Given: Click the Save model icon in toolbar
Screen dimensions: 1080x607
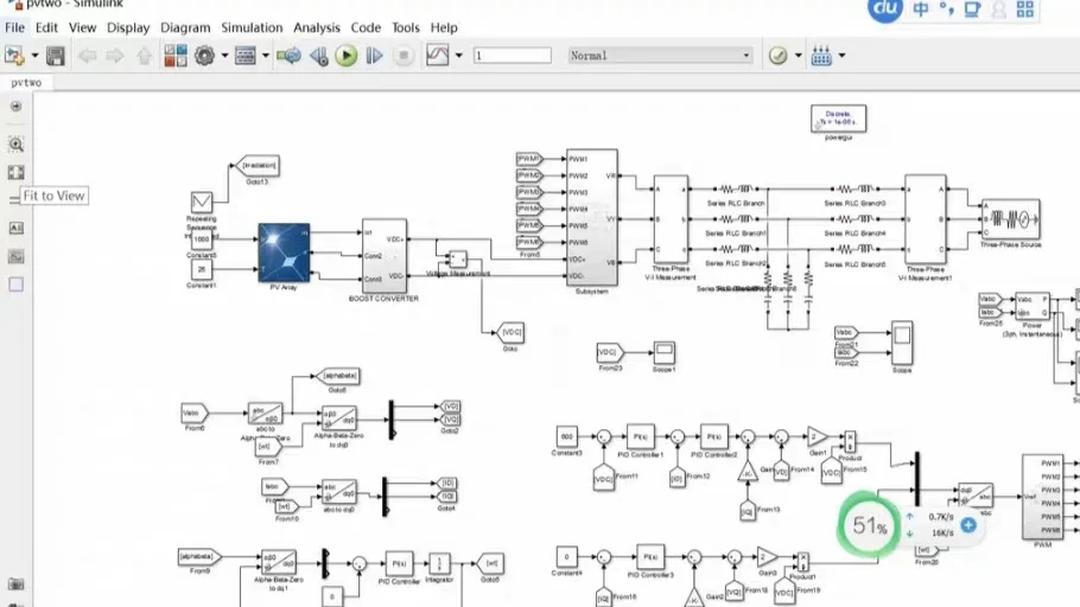Looking at the screenshot, I should coord(56,56).
